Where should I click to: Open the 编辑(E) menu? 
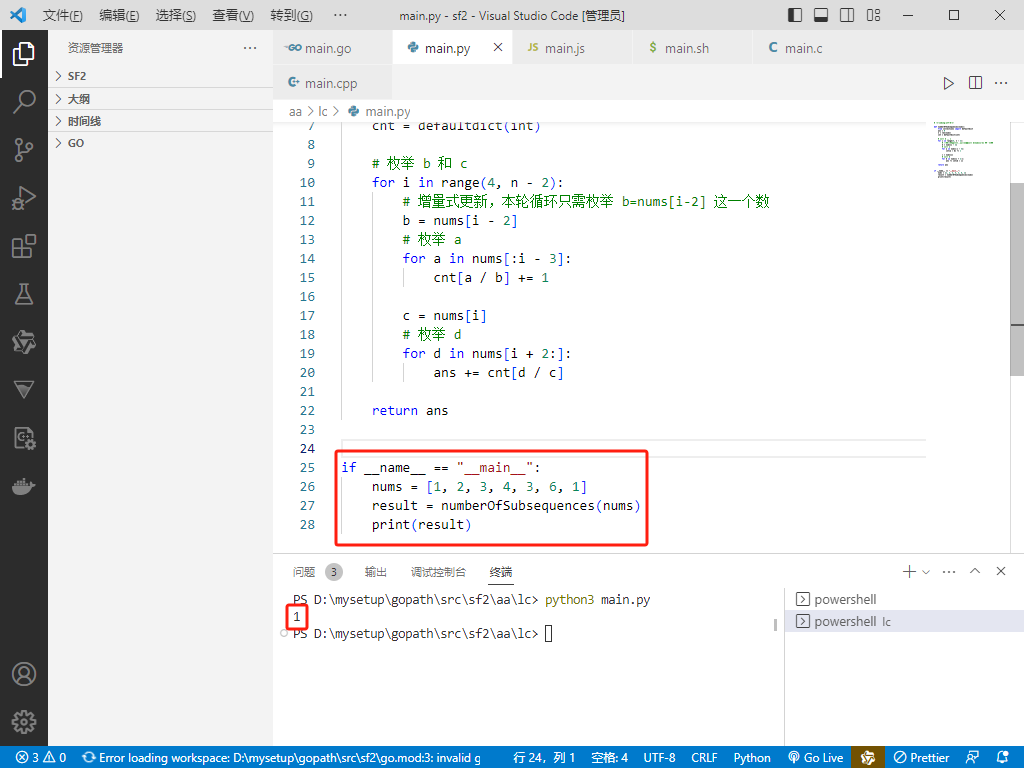119,15
